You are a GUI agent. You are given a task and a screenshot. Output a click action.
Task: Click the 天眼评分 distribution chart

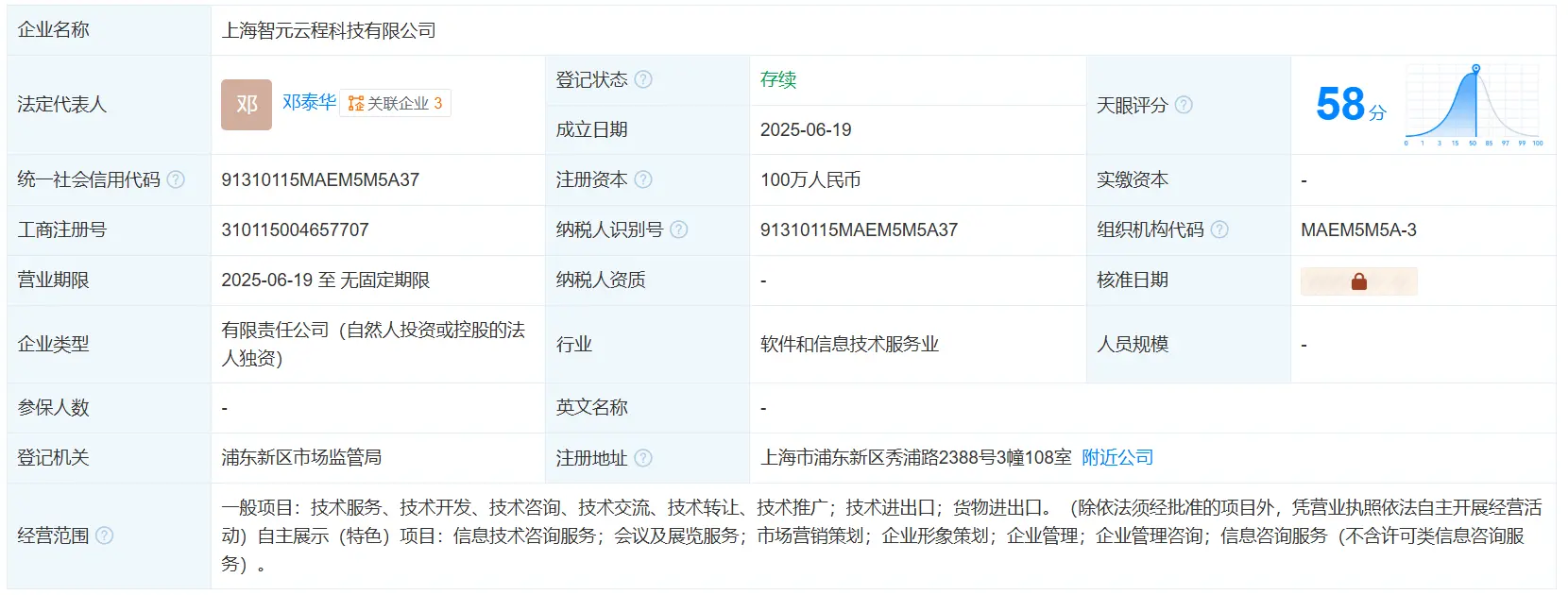pyautogui.click(x=1474, y=105)
